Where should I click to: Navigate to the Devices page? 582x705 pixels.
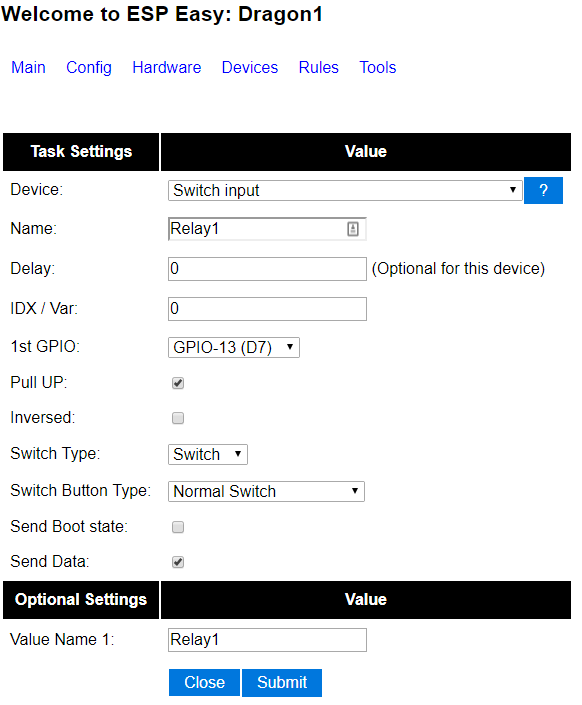coord(250,67)
